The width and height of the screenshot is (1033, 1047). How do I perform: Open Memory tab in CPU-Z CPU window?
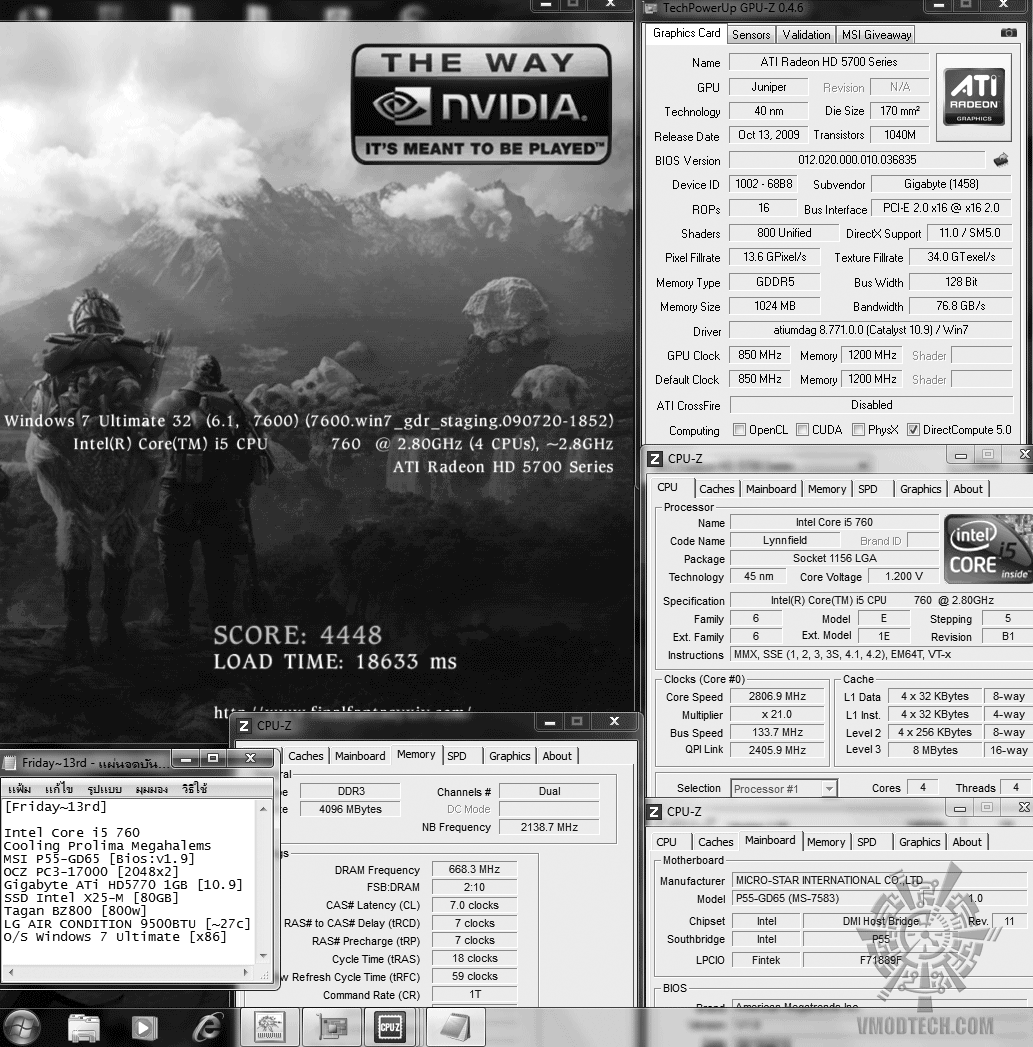point(827,489)
